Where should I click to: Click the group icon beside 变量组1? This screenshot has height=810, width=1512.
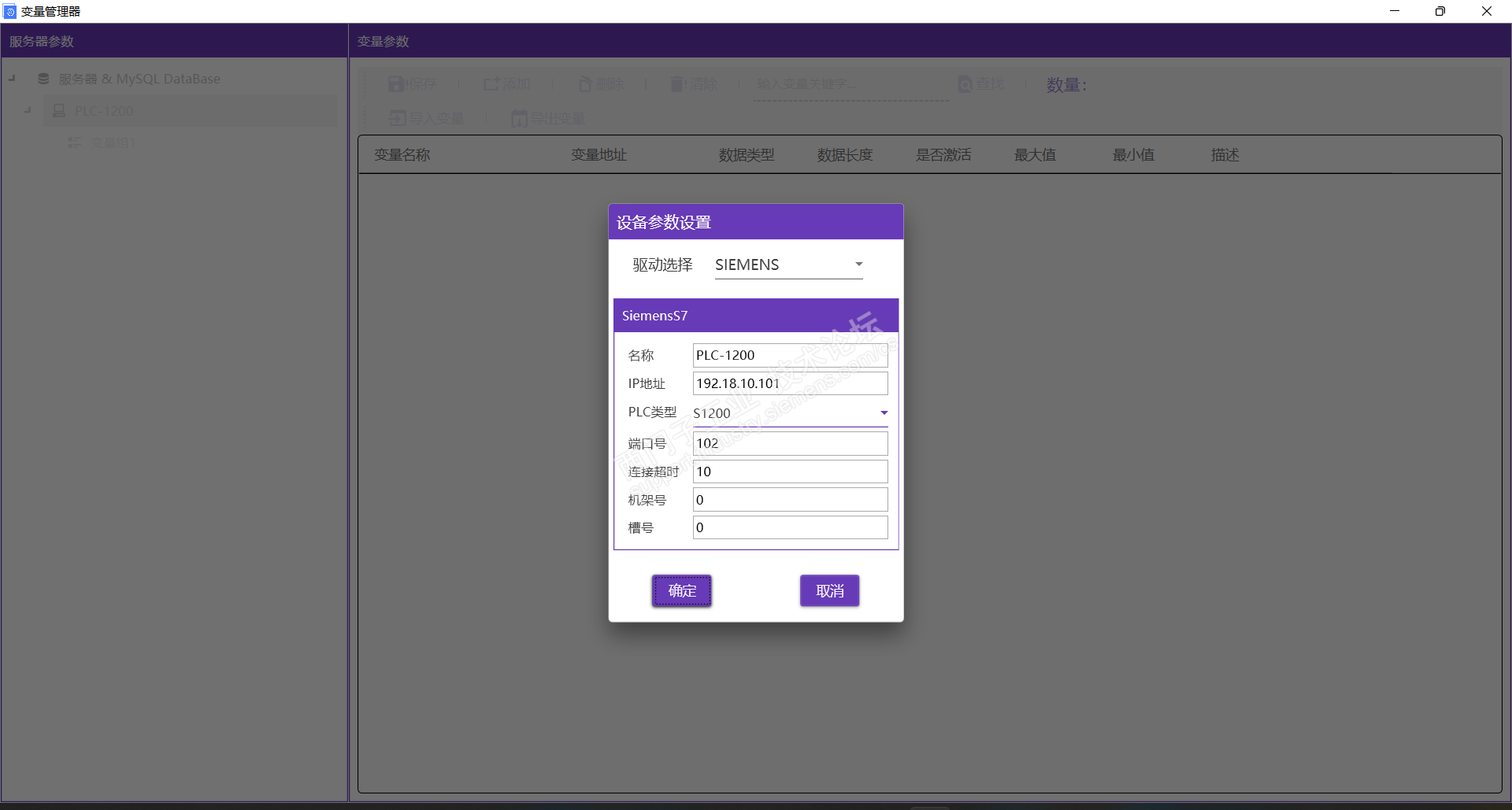click(x=74, y=142)
